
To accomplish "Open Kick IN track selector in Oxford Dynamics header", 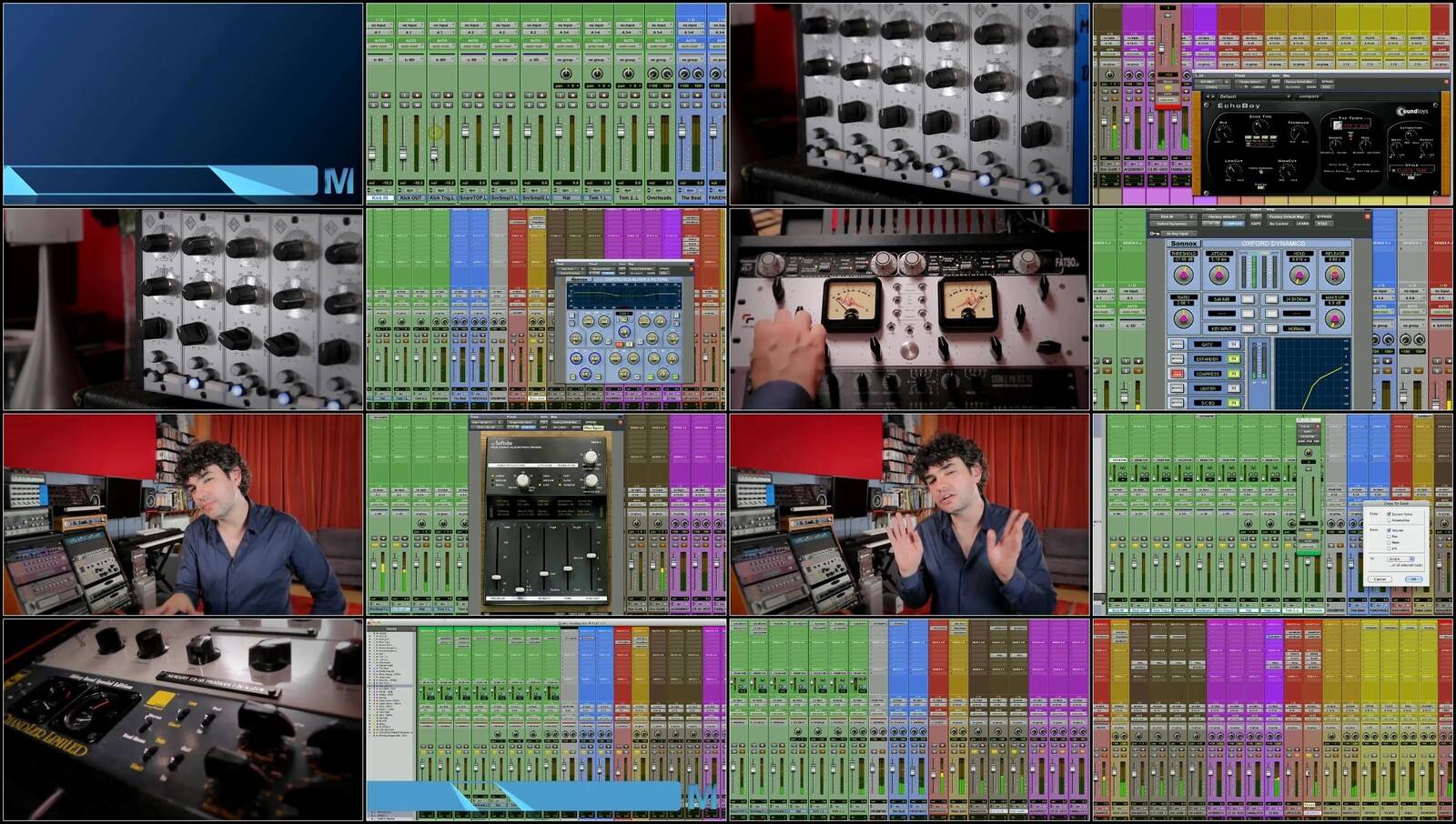I will tap(1168, 216).
